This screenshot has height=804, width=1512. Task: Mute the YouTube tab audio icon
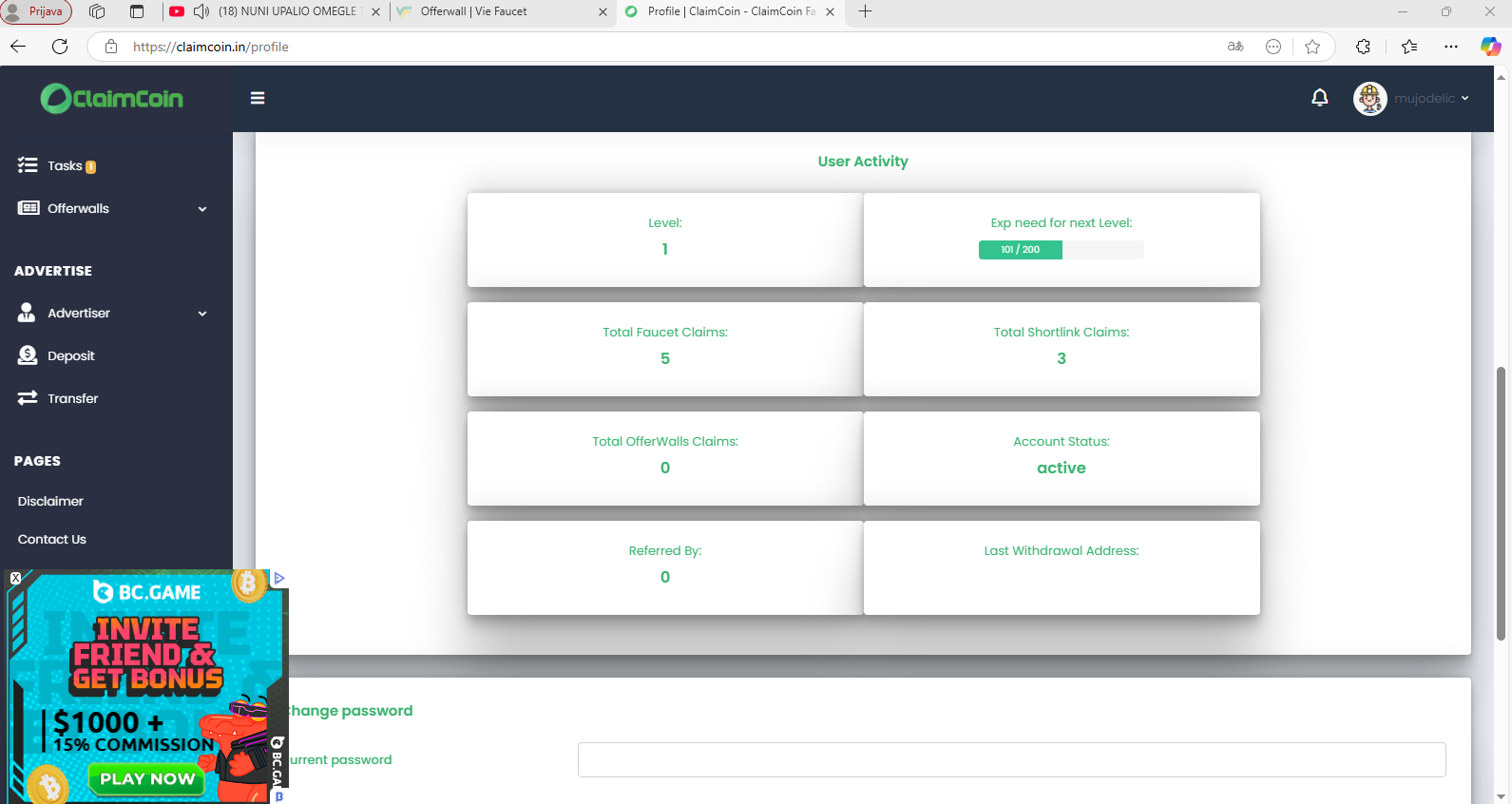click(201, 11)
